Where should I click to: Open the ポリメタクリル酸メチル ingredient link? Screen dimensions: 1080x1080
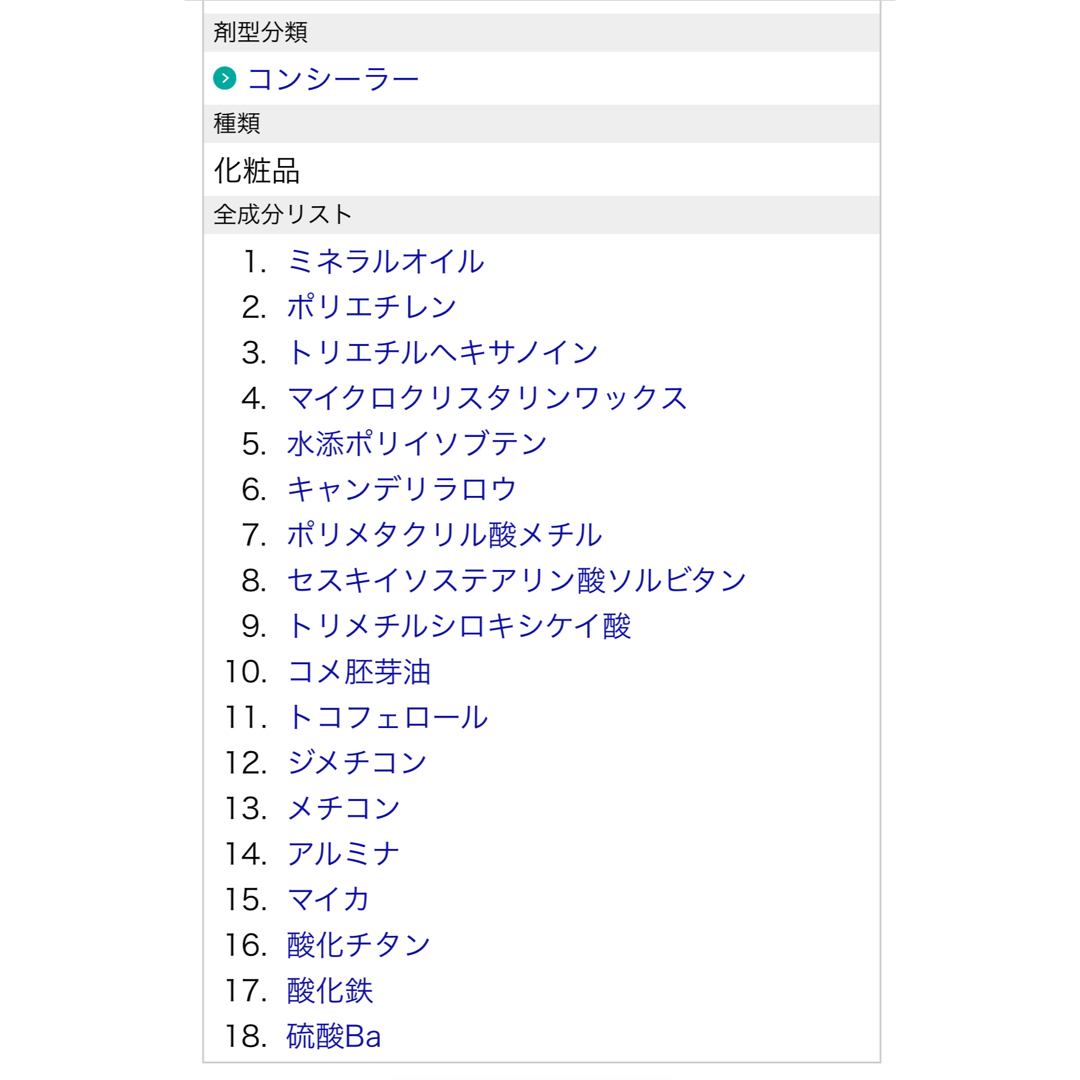(444, 535)
